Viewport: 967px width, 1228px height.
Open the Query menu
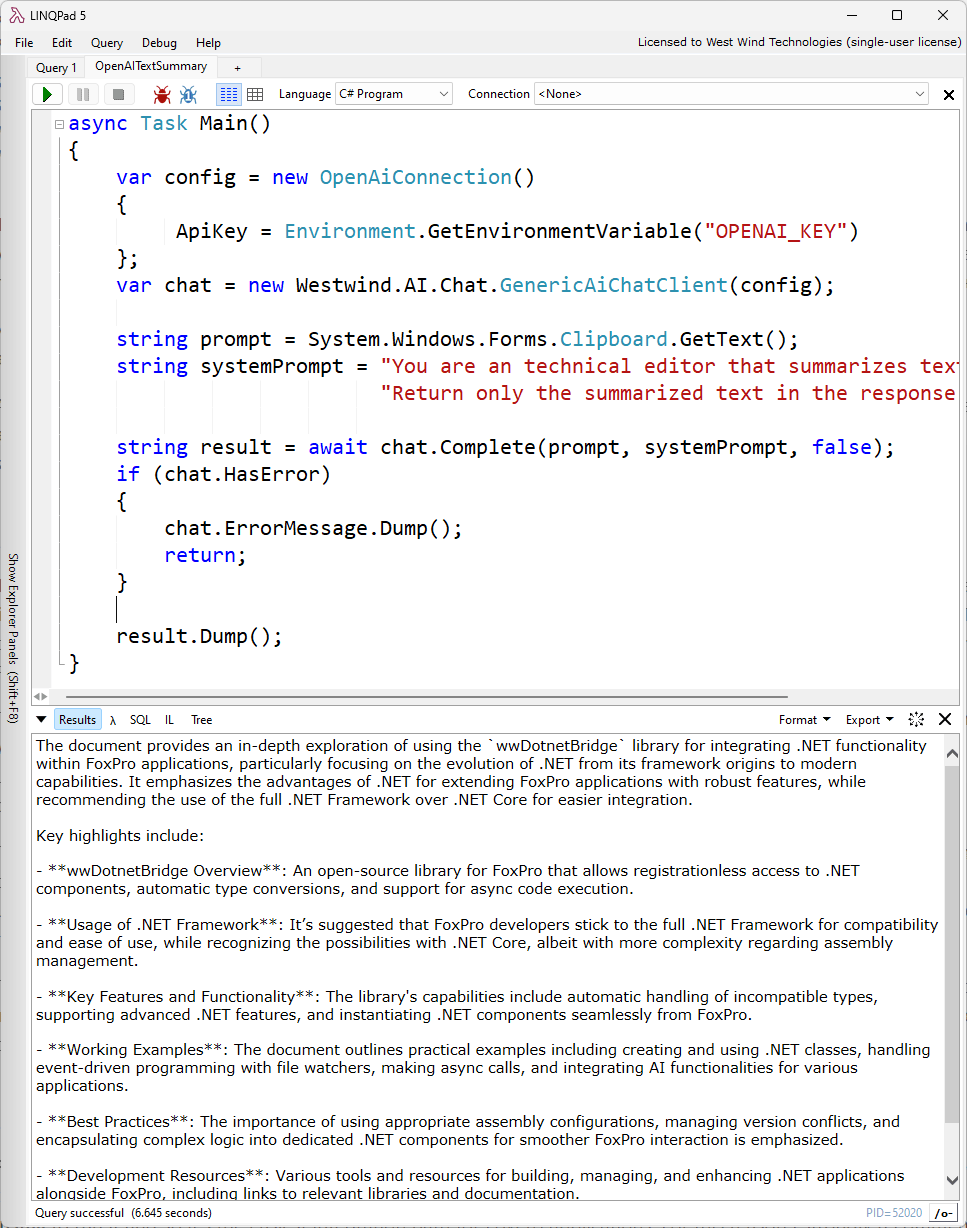click(107, 43)
